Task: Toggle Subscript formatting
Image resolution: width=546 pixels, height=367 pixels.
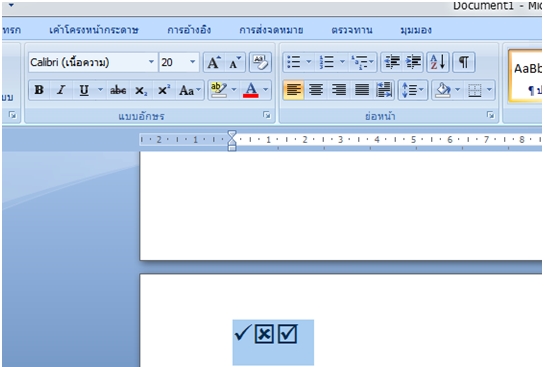Action: pos(141,90)
